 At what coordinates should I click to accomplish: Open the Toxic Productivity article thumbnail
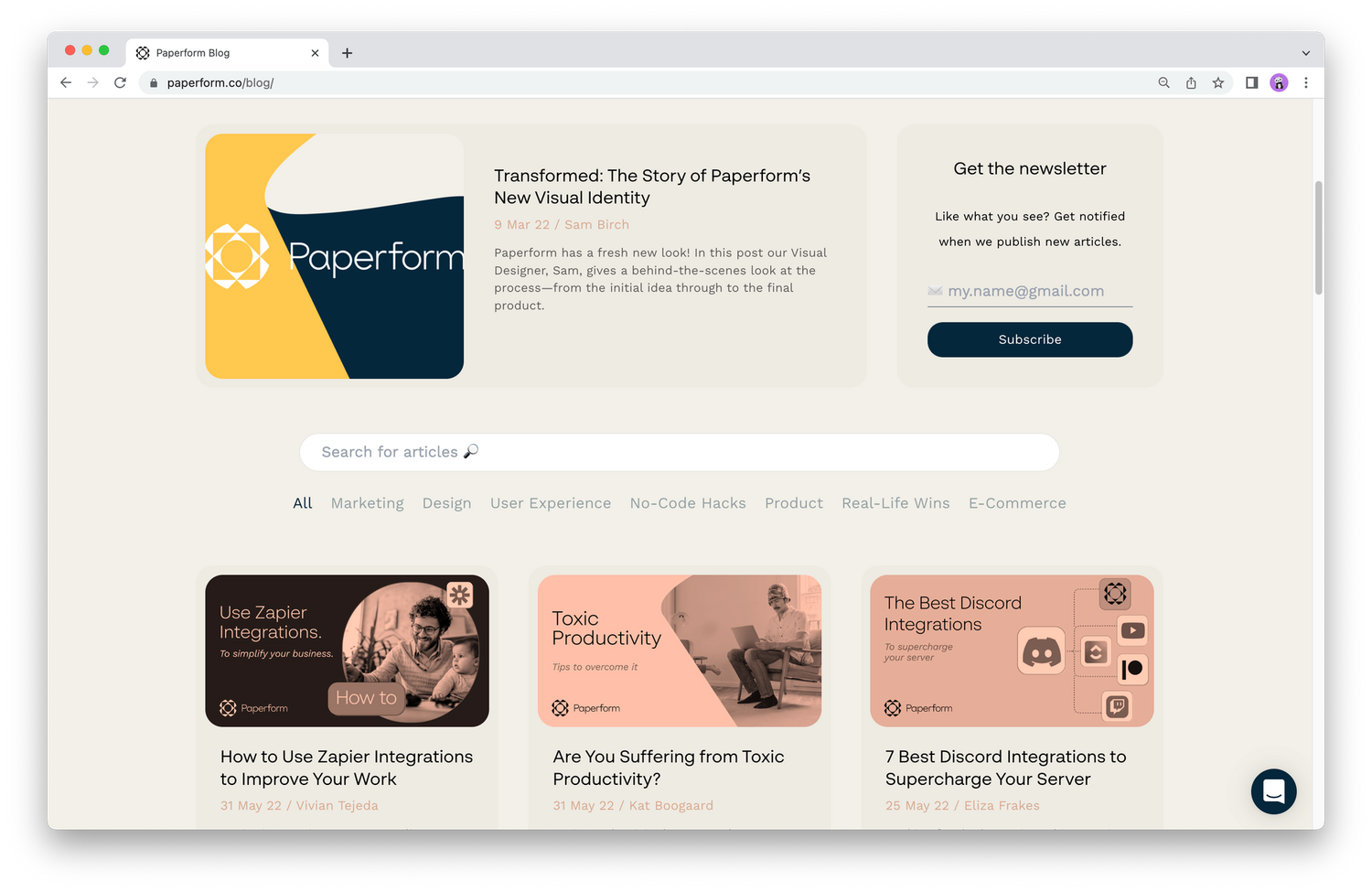[x=680, y=650]
